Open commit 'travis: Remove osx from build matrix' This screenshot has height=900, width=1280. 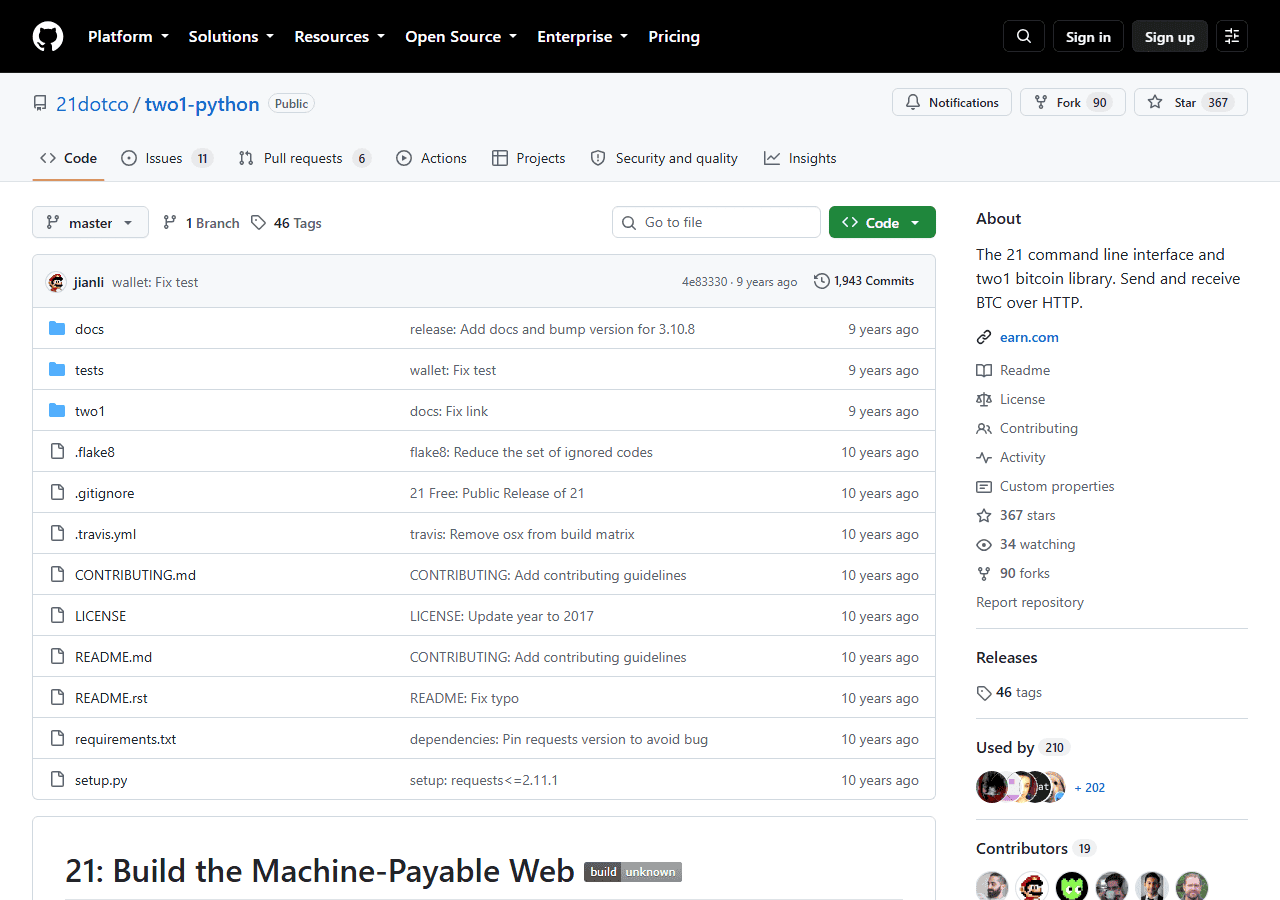[522, 534]
